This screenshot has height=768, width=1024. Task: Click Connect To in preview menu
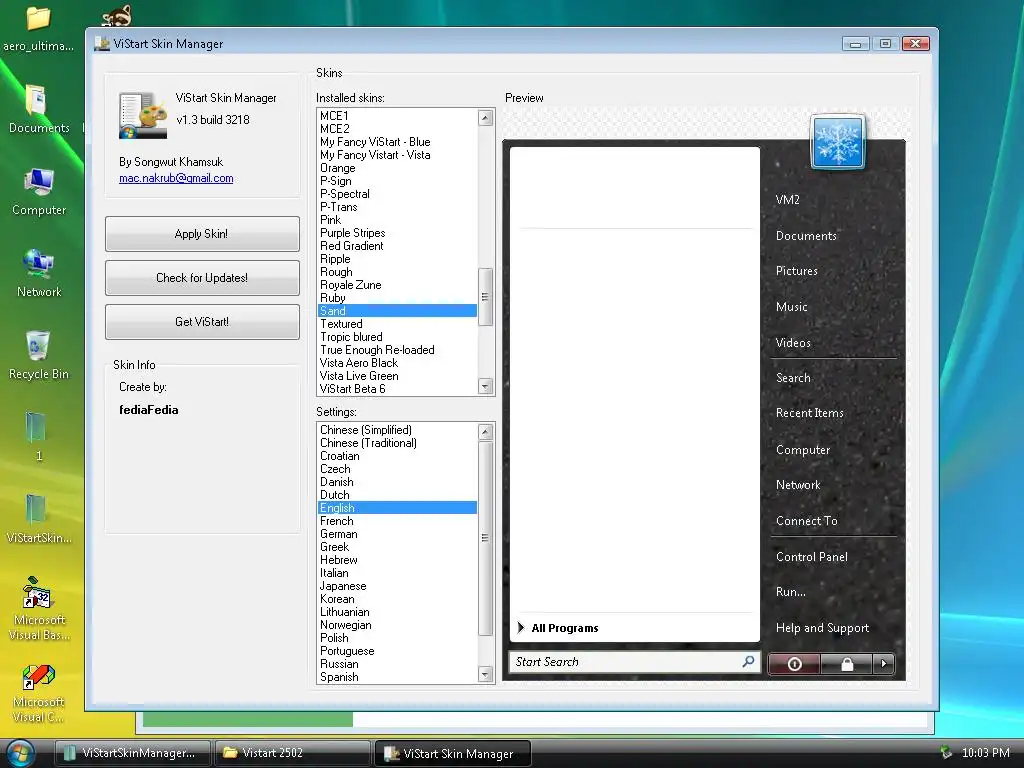pyautogui.click(x=807, y=520)
